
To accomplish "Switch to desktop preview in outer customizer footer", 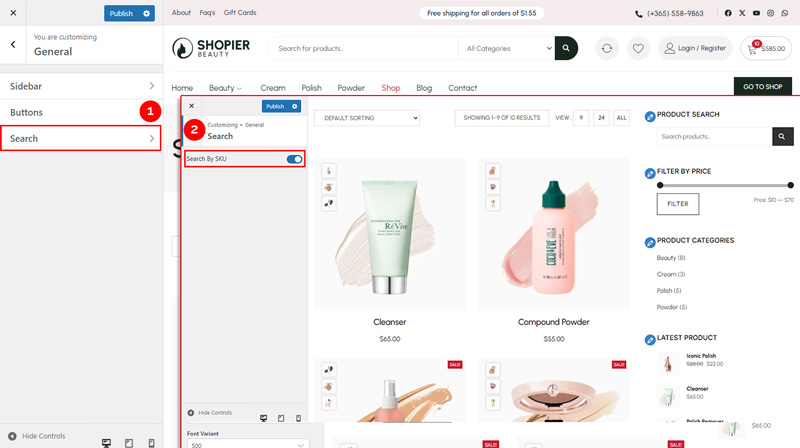I will point(106,443).
